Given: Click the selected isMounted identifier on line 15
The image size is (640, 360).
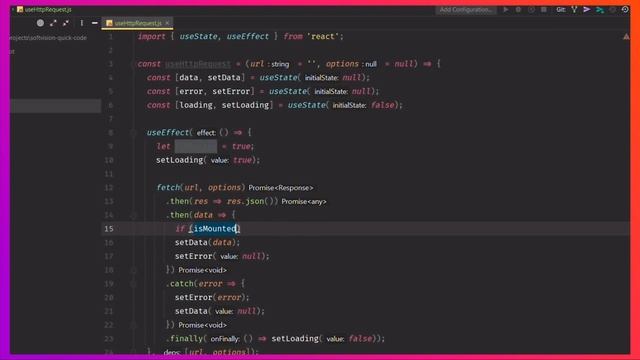Looking at the screenshot, I should 215,229.
